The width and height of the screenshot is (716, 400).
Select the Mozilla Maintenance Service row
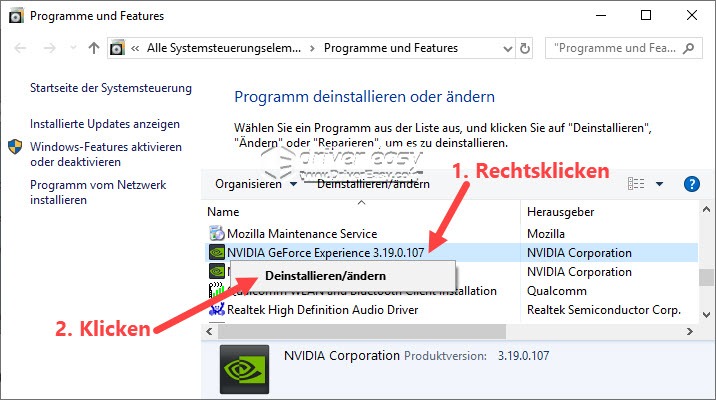(452, 234)
